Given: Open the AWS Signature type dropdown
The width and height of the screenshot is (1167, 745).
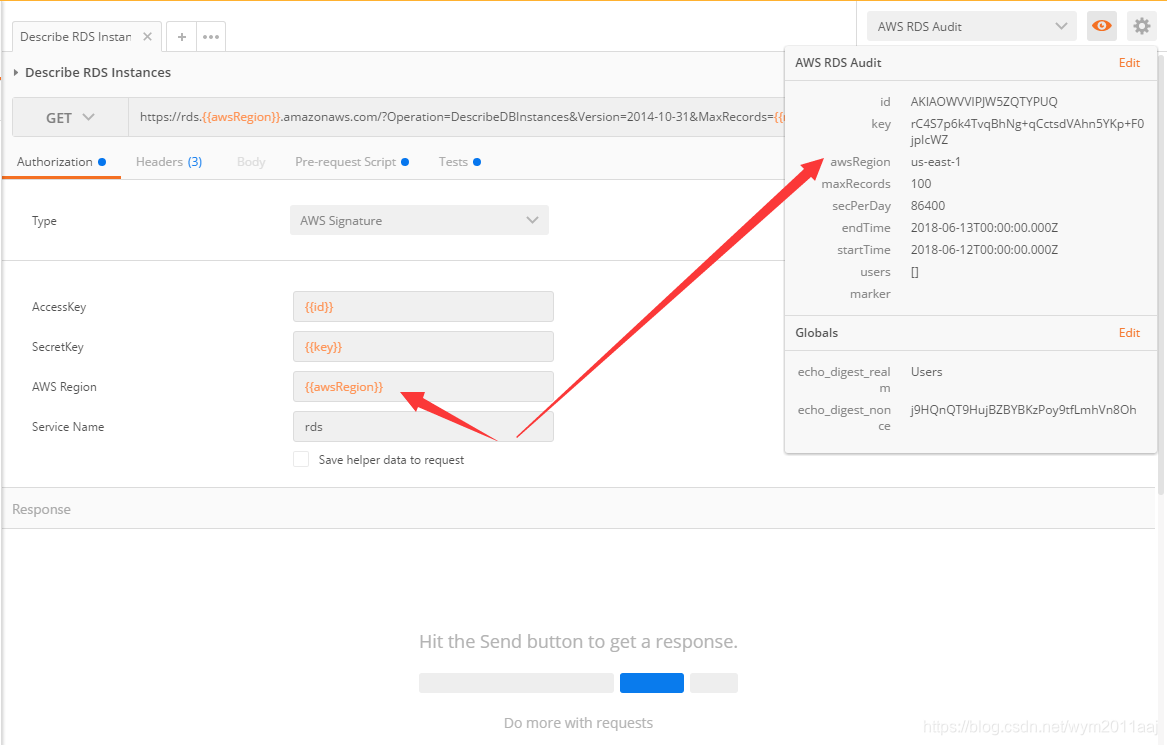Looking at the screenshot, I should click(x=419, y=220).
